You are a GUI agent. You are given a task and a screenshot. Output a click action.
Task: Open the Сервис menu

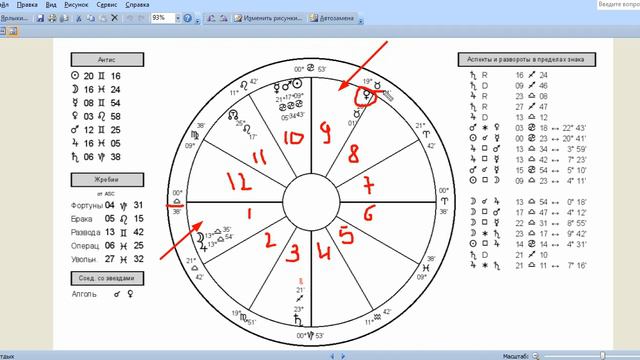click(x=107, y=5)
